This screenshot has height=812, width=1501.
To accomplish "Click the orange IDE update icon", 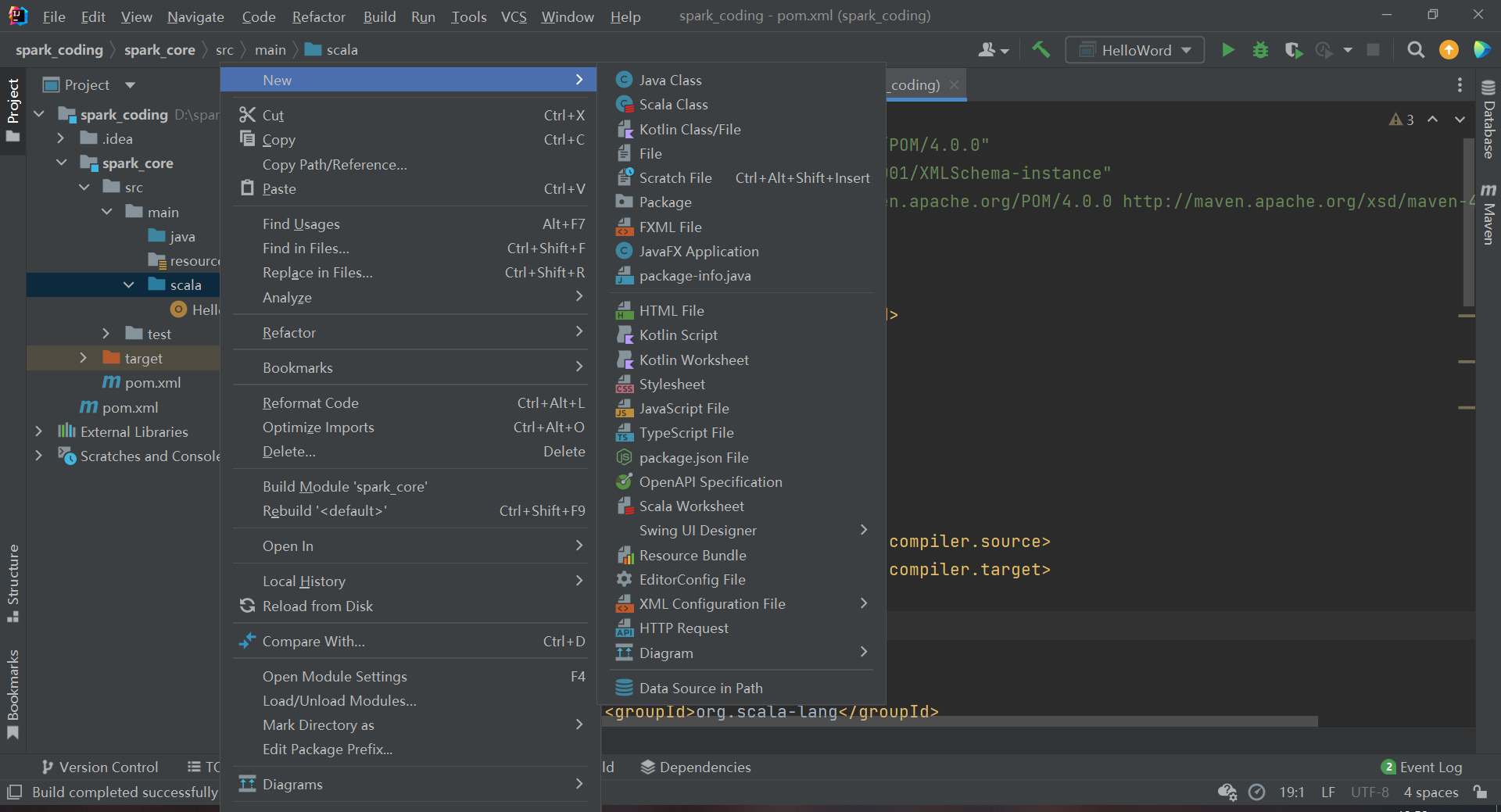I will (x=1449, y=50).
